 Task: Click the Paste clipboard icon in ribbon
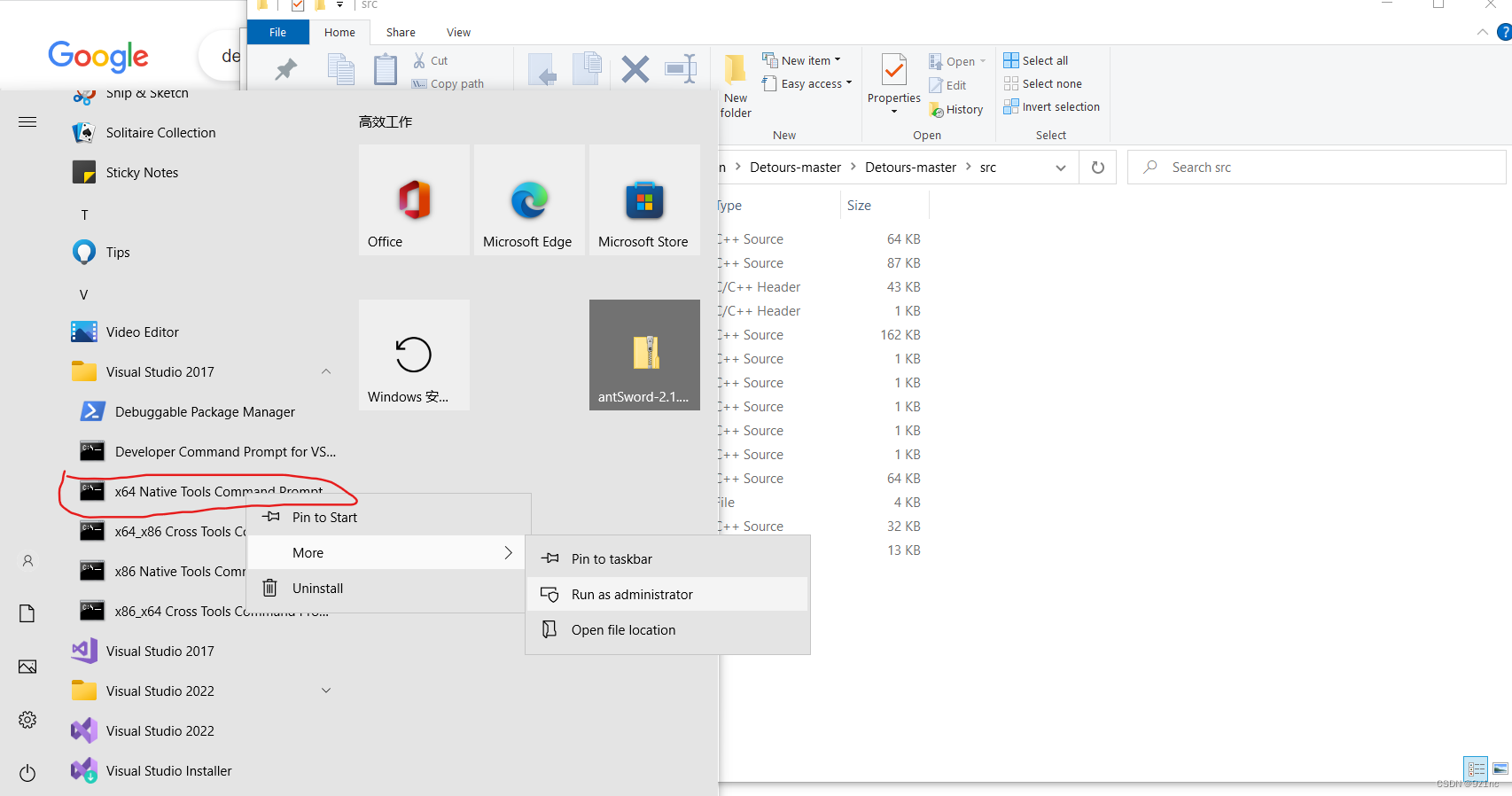coord(386,69)
